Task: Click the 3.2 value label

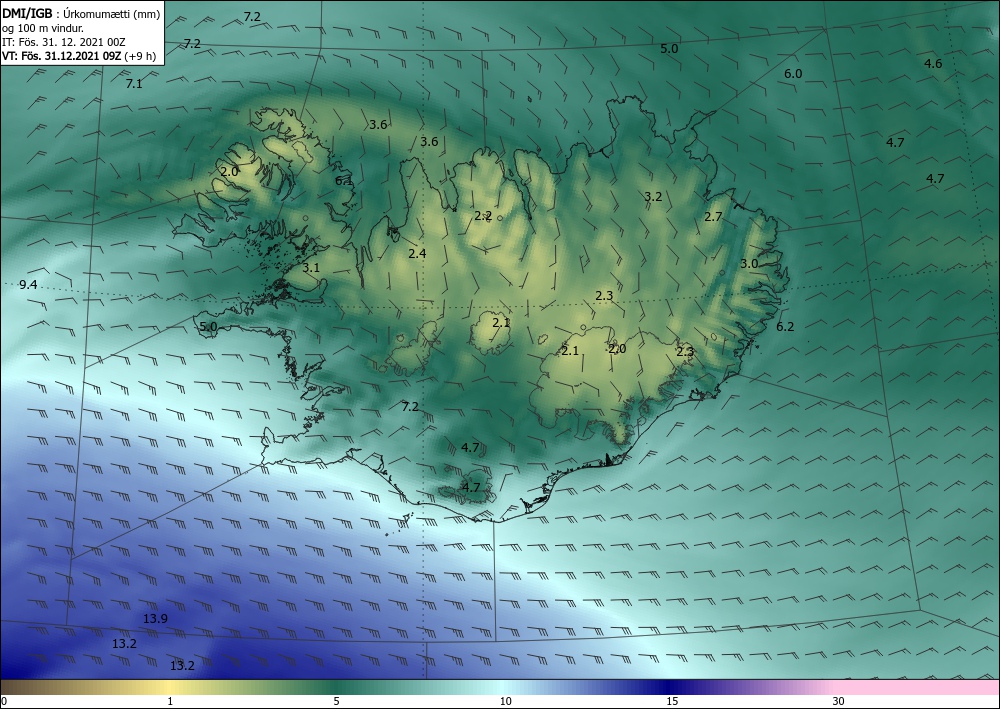Action: (653, 197)
